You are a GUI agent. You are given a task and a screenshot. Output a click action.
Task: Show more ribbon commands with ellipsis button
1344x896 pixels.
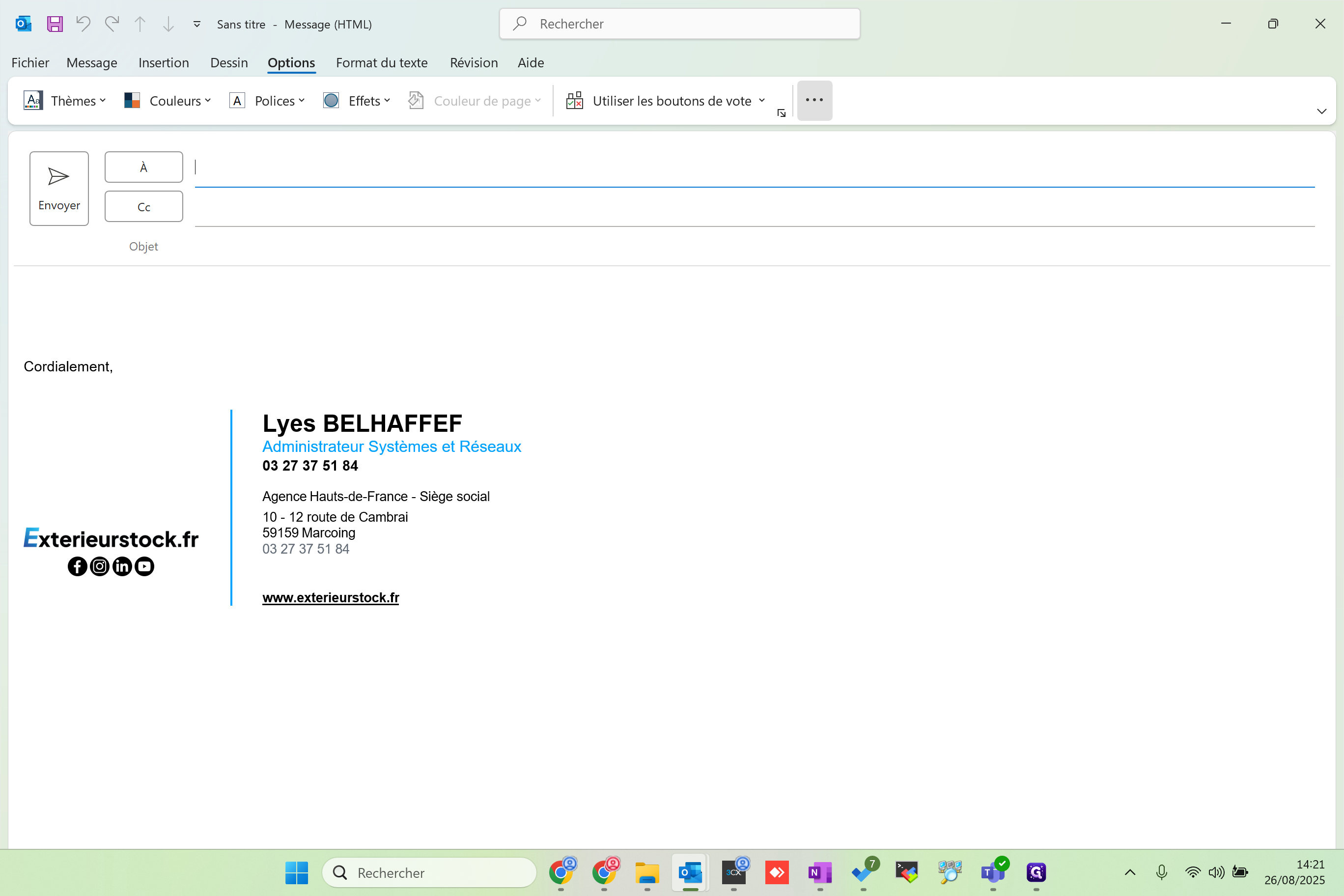point(814,101)
